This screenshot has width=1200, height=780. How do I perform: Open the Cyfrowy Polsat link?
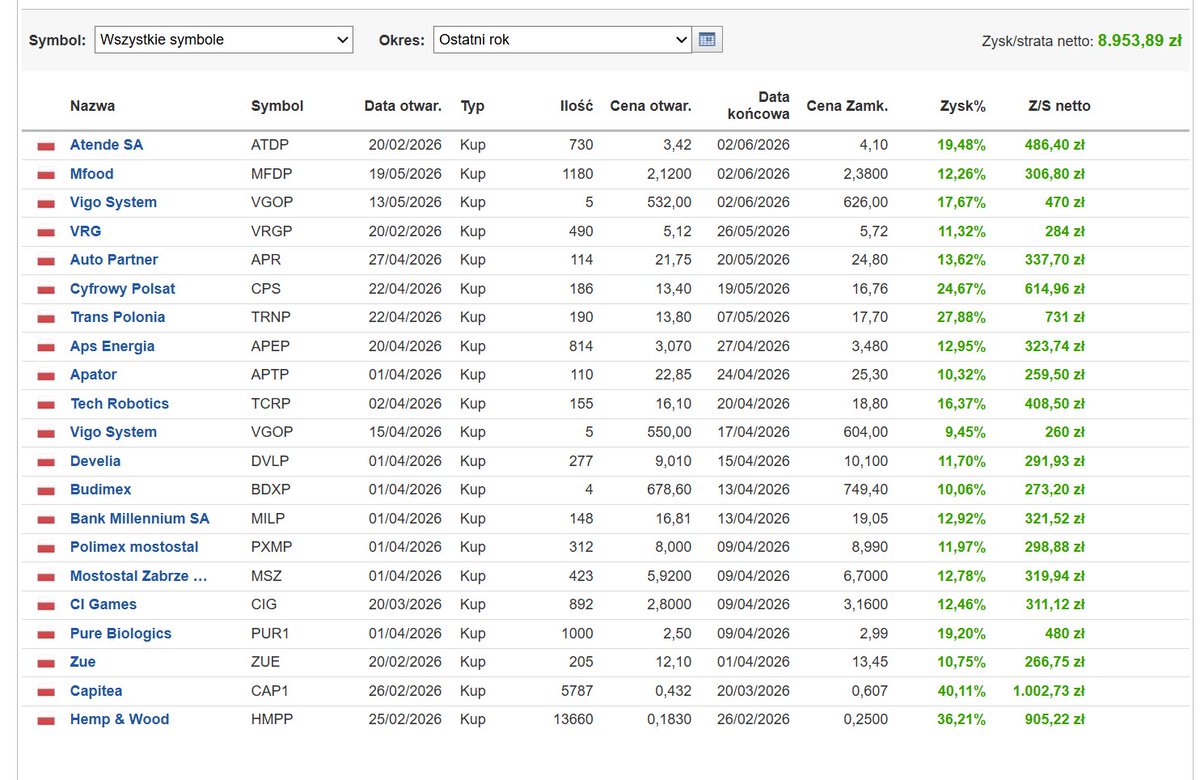122,289
